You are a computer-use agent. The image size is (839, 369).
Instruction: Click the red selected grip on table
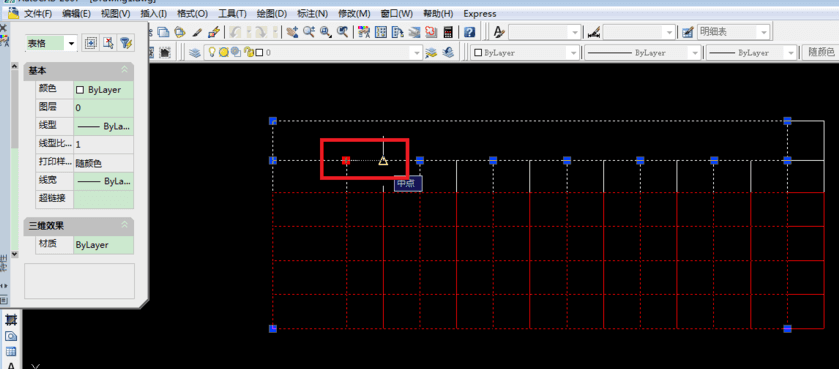tap(346, 160)
